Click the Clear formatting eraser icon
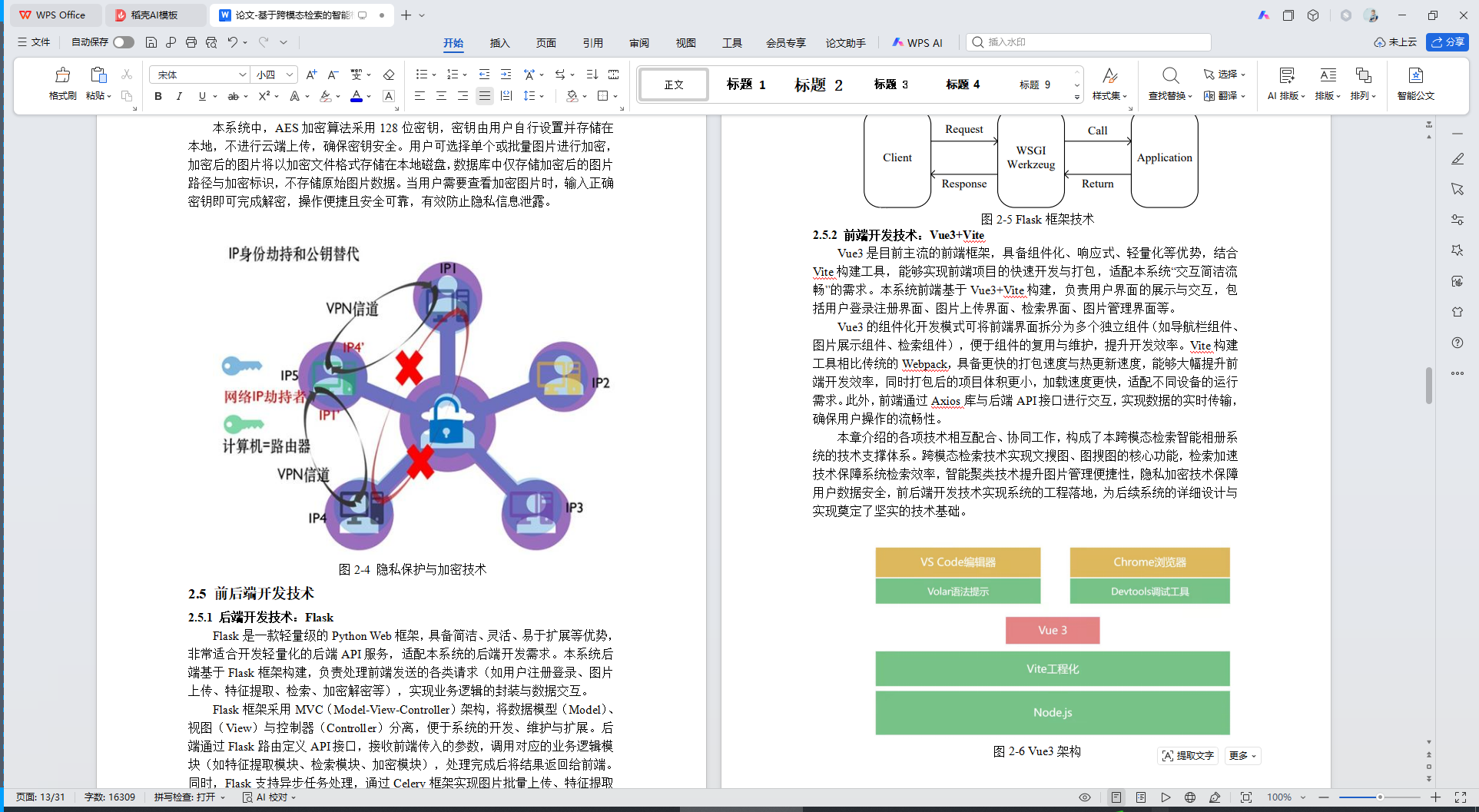The image size is (1479, 812). coord(389,75)
